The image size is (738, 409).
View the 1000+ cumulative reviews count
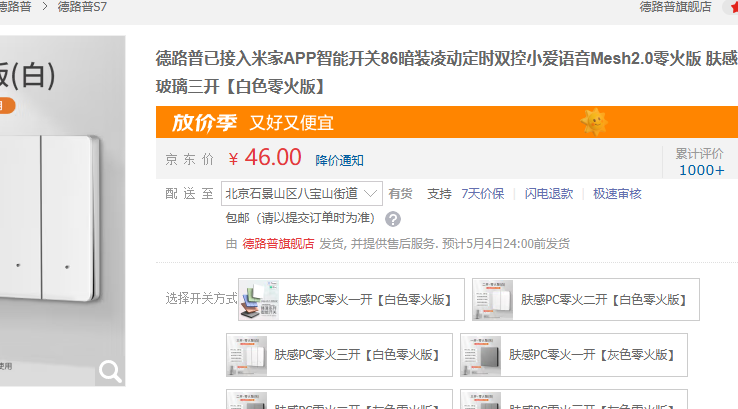(x=700, y=169)
